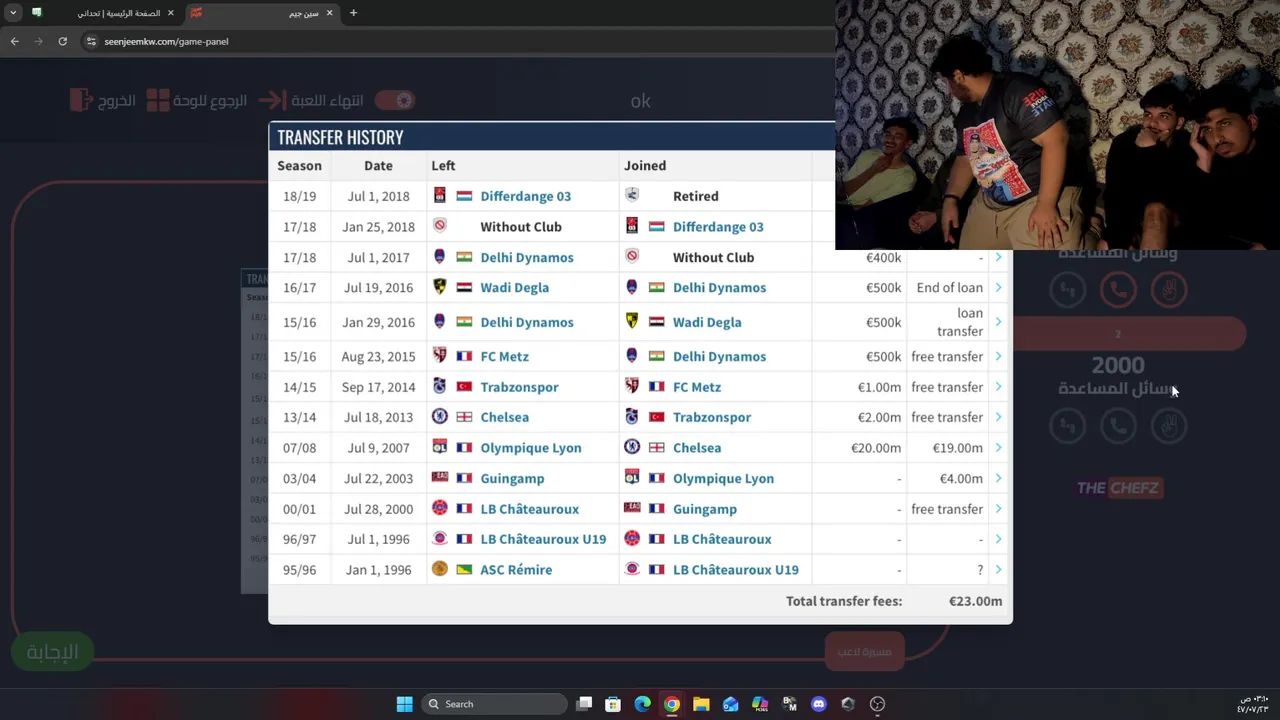The height and width of the screenshot is (720, 1280).
Task: Click the Season column header
Action: click(299, 166)
